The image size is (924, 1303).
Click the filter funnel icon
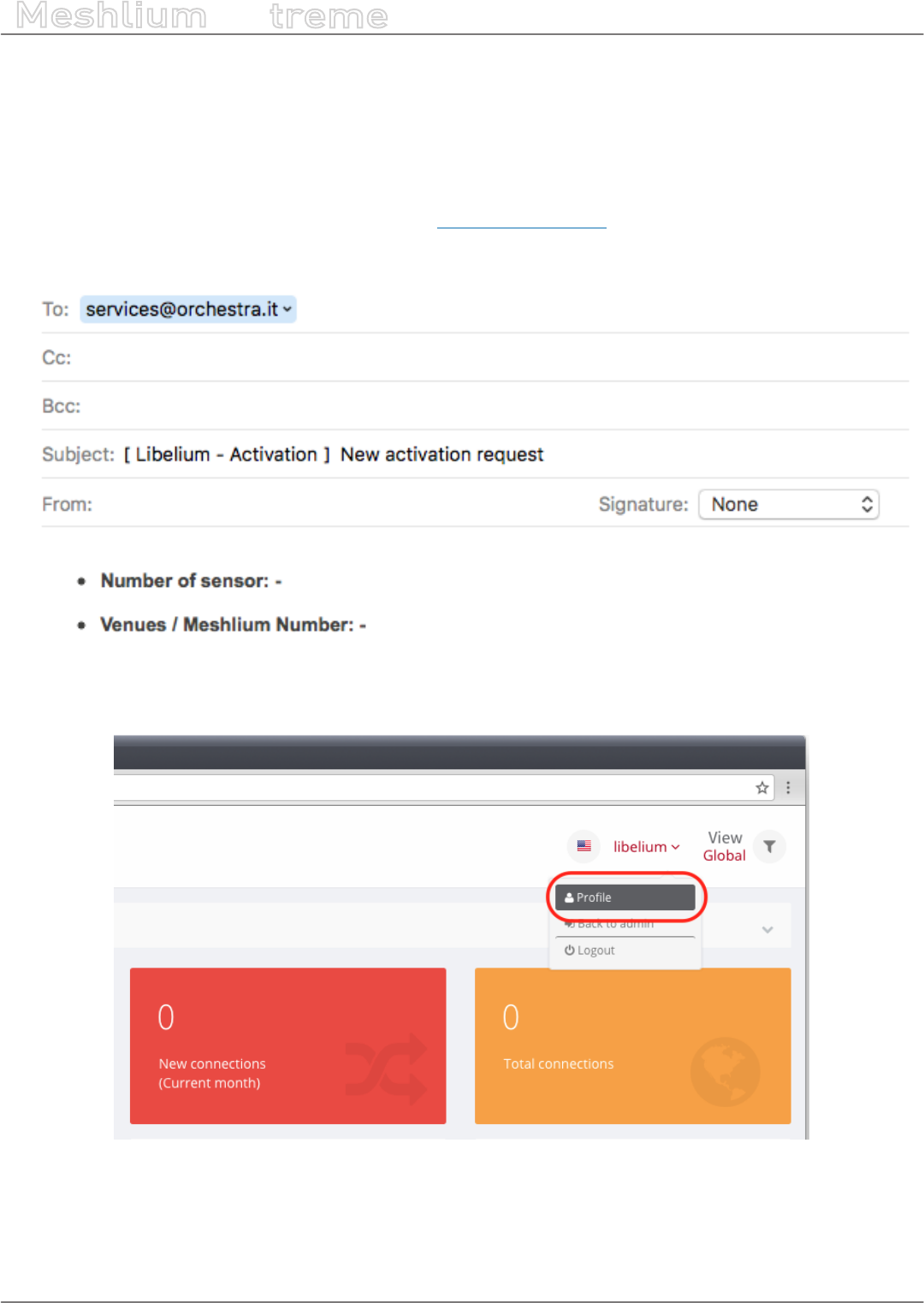769,847
